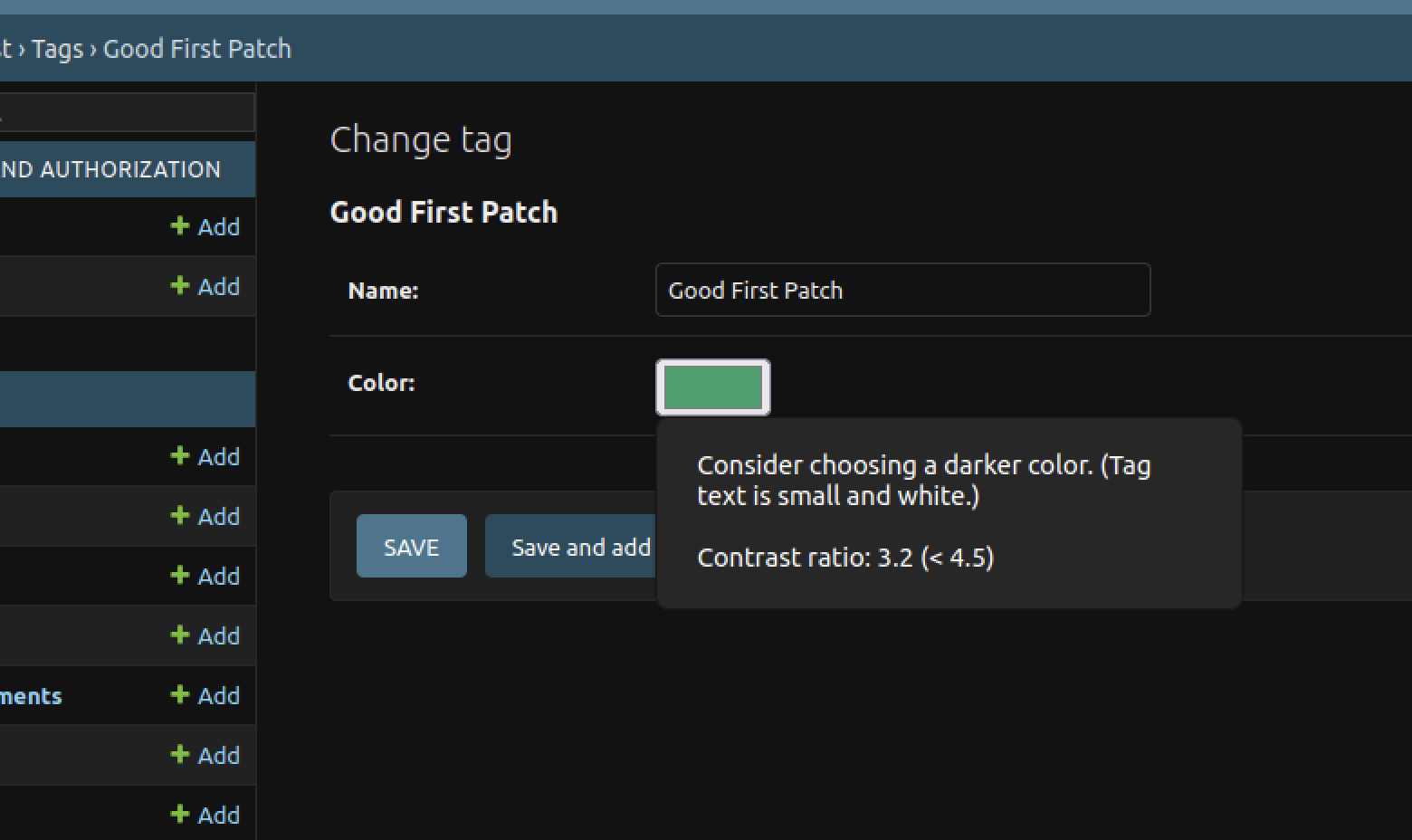Focus the sidebar filter input box

click(127, 112)
